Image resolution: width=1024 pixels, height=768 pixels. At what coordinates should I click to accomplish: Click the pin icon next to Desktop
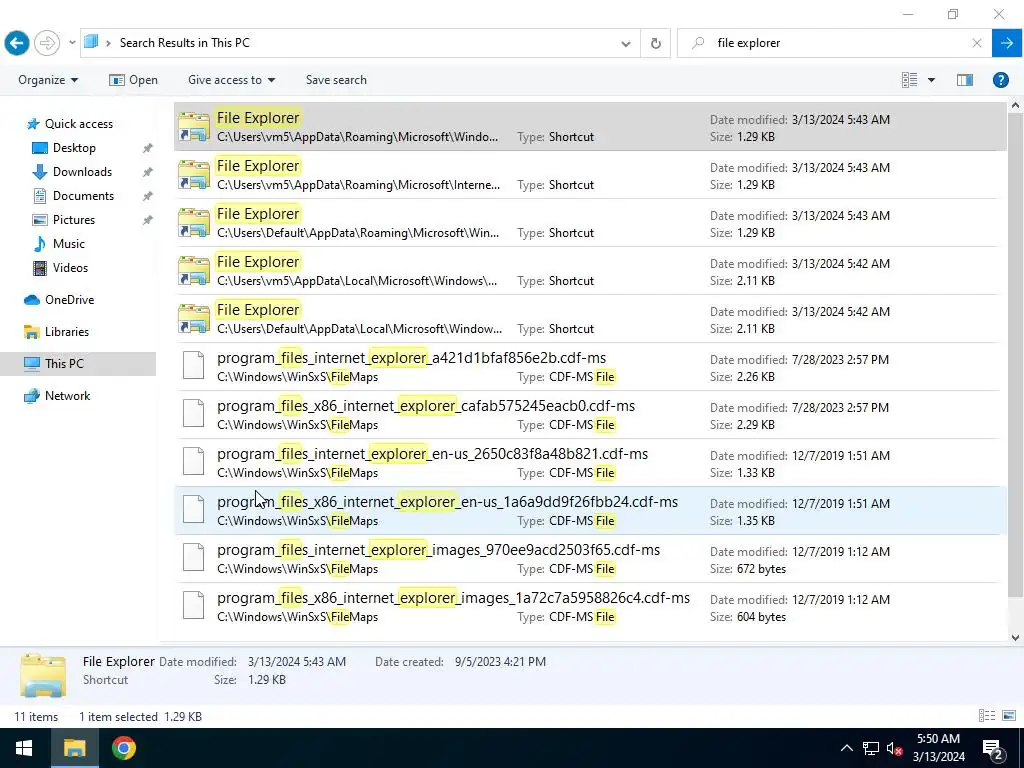(x=148, y=148)
